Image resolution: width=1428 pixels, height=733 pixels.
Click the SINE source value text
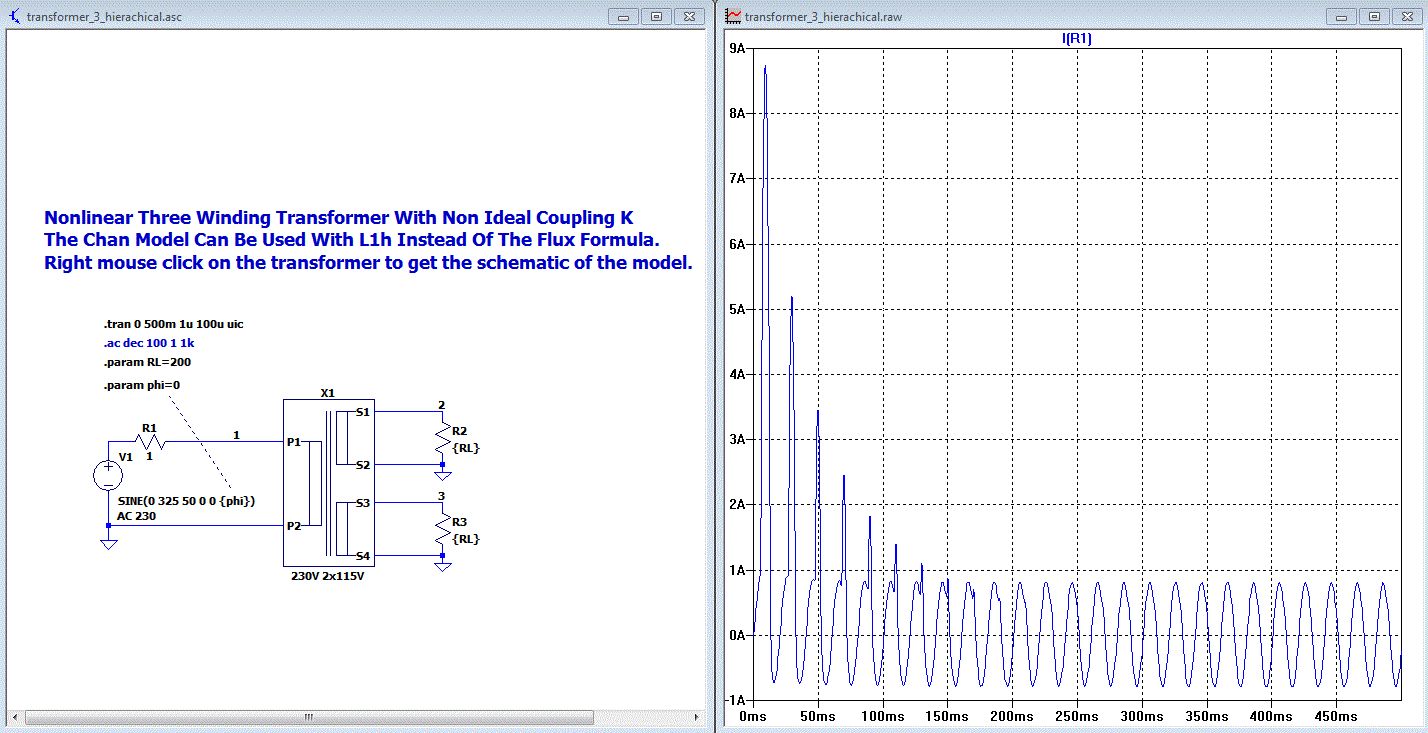(187, 500)
